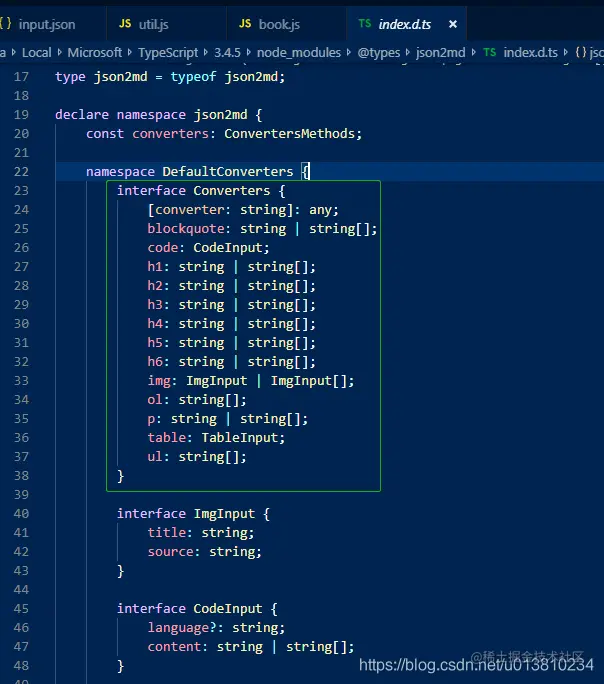
Task: Click the 'h3' property on line 29
Action: click(155, 304)
